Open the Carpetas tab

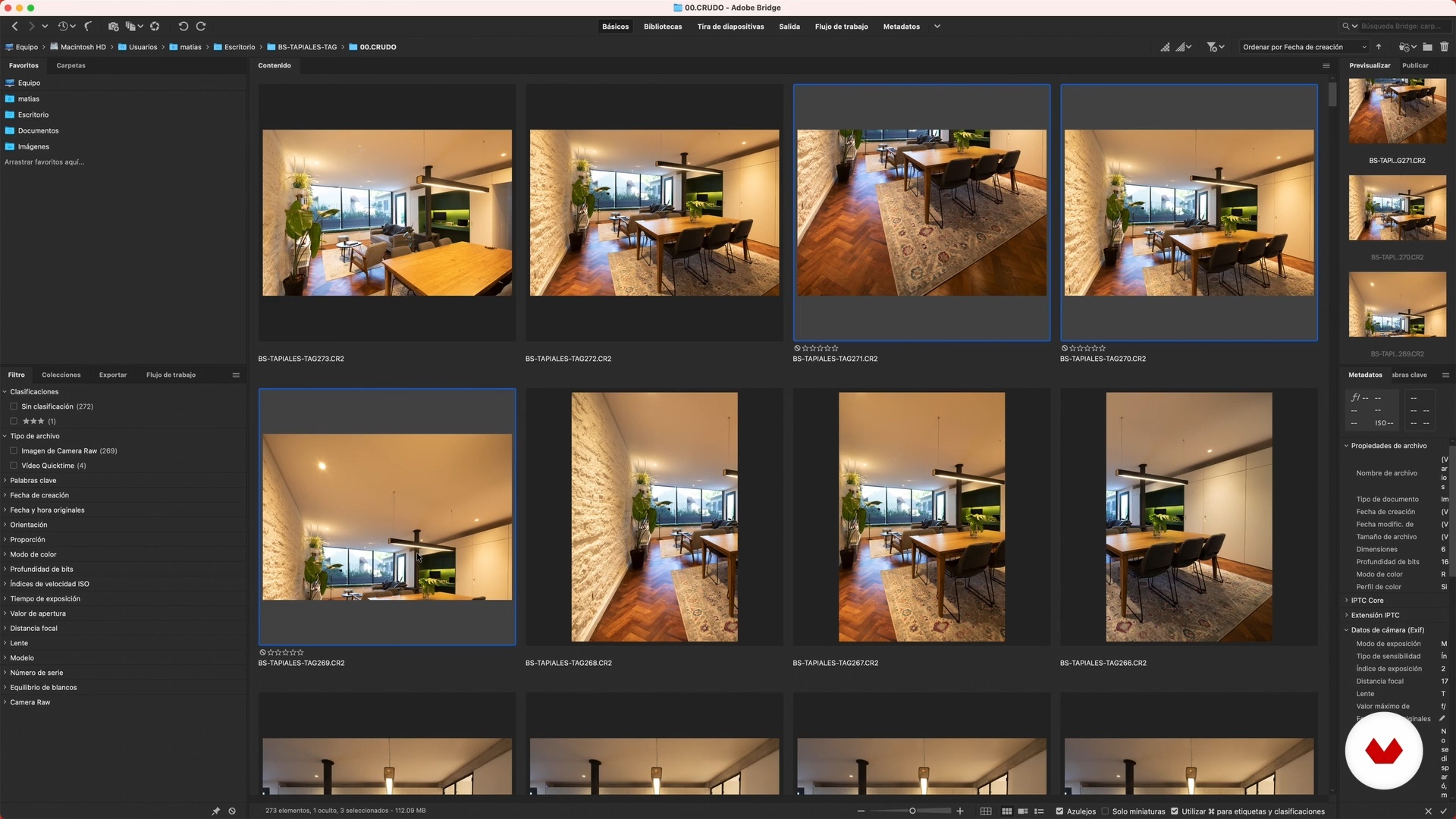pos(71,66)
